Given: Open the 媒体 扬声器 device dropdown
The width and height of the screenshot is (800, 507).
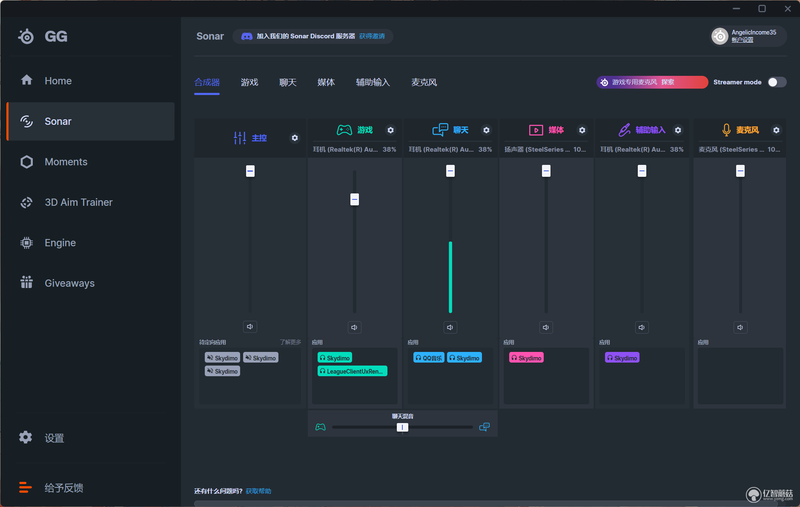Looking at the screenshot, I should (546, 149).
